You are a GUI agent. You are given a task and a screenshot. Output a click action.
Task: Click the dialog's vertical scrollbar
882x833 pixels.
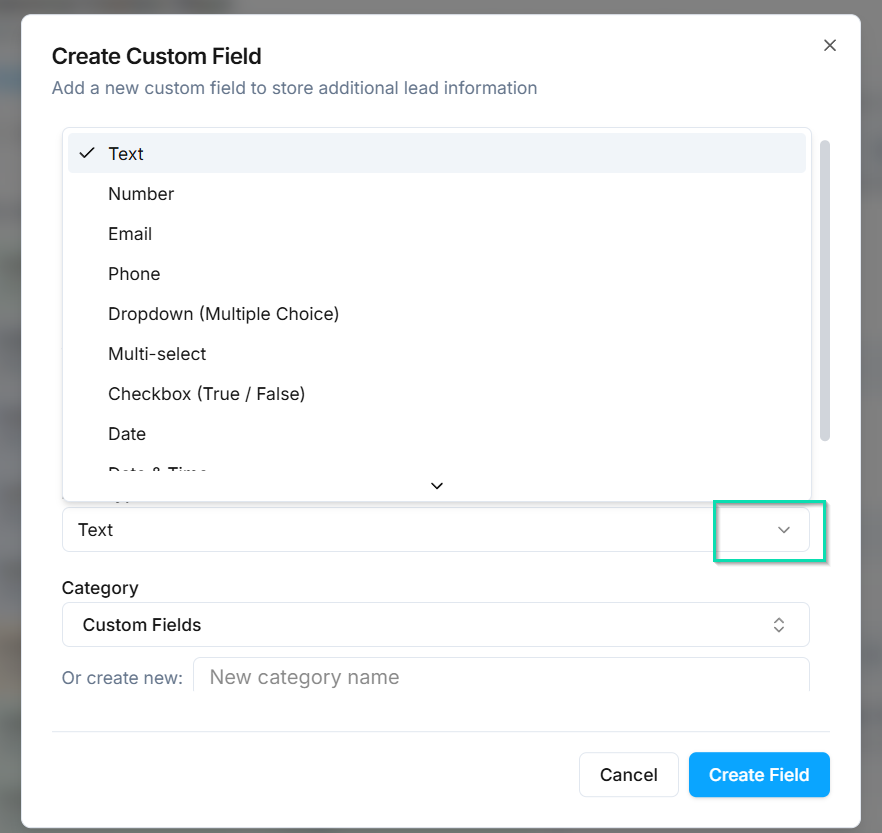tap(825, 290)
